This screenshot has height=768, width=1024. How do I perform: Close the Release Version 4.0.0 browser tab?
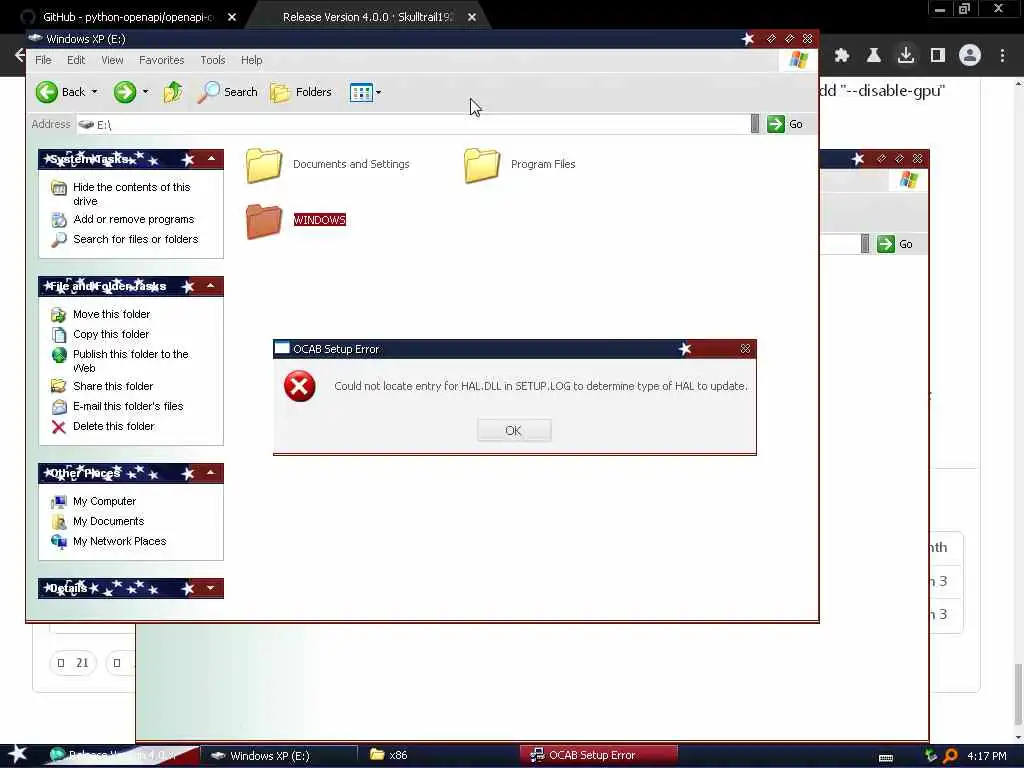point(472,18)
